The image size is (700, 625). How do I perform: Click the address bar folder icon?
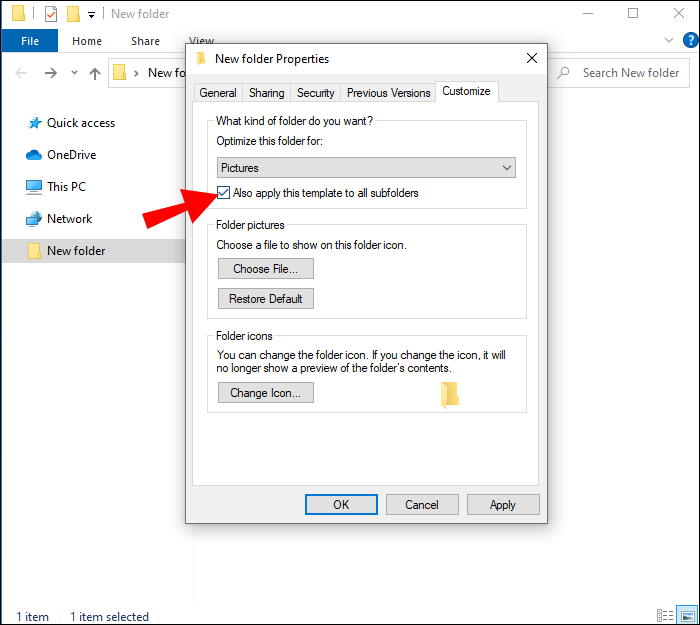119,72
